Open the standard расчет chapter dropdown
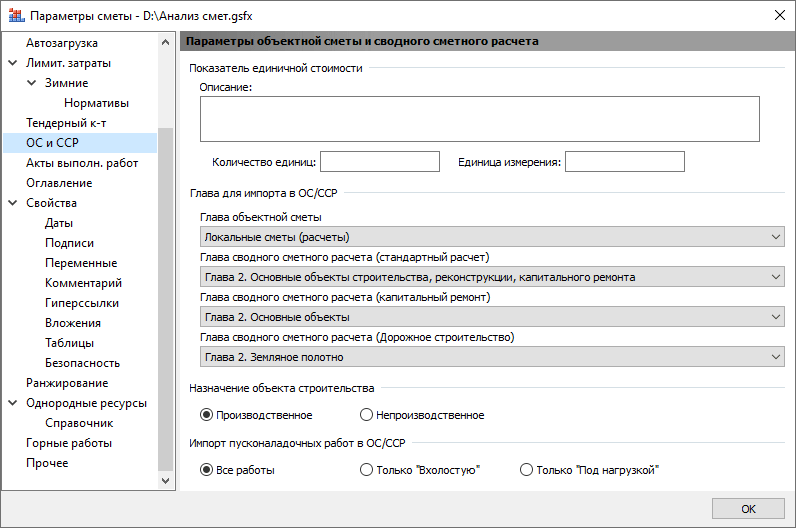This screenshot has width=796, height=528. 492,277
